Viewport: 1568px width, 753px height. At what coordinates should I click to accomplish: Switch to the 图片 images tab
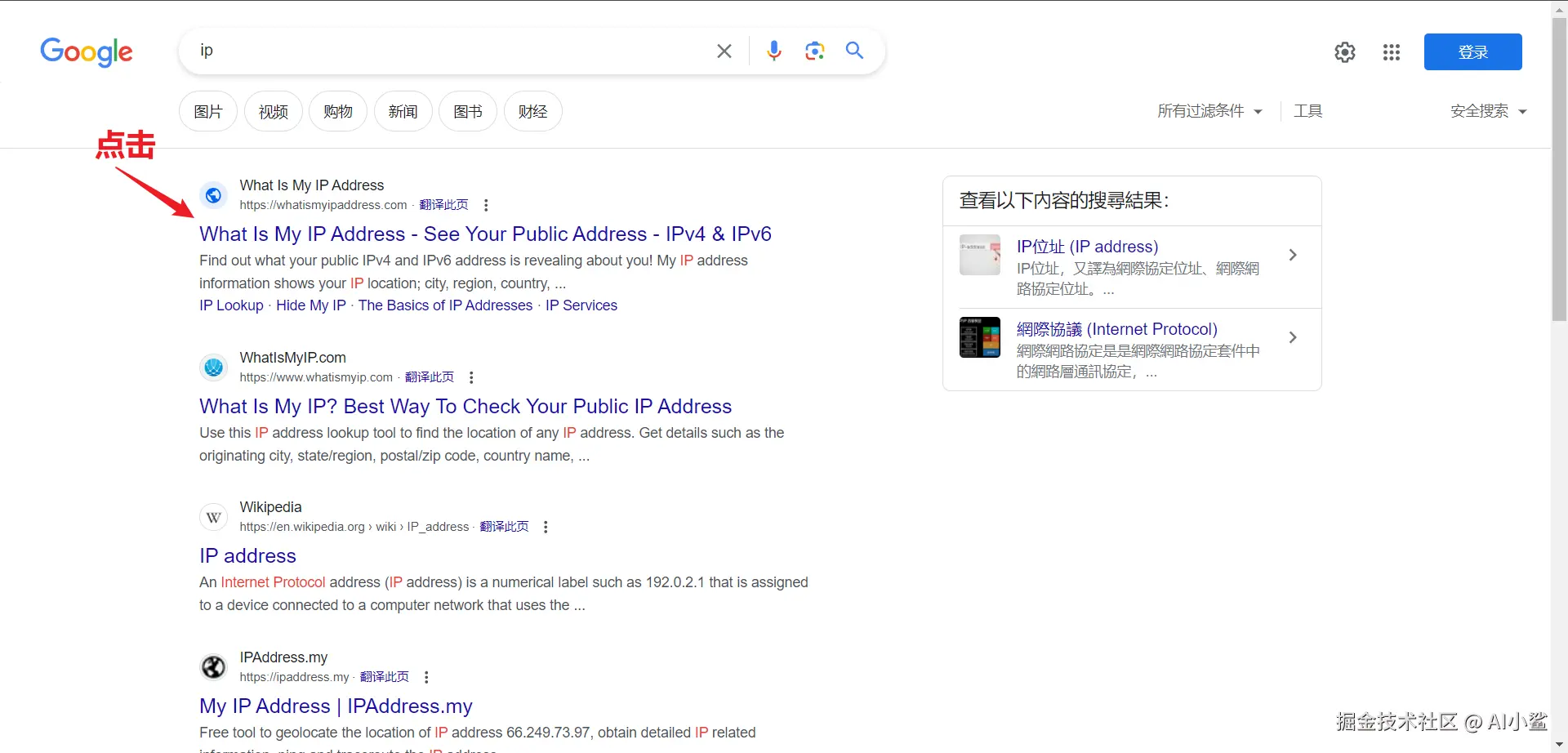[208, 111]
